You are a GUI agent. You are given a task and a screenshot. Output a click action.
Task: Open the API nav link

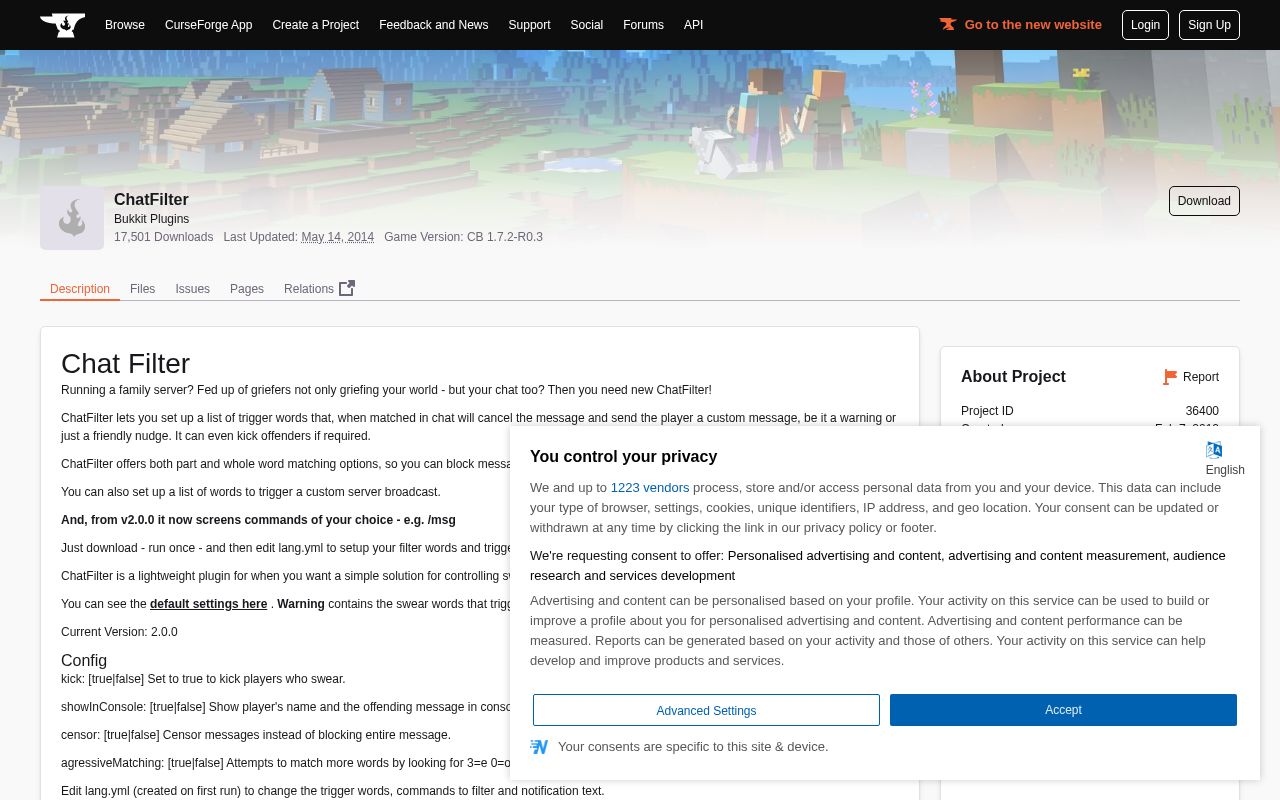(x=693, y=25)
